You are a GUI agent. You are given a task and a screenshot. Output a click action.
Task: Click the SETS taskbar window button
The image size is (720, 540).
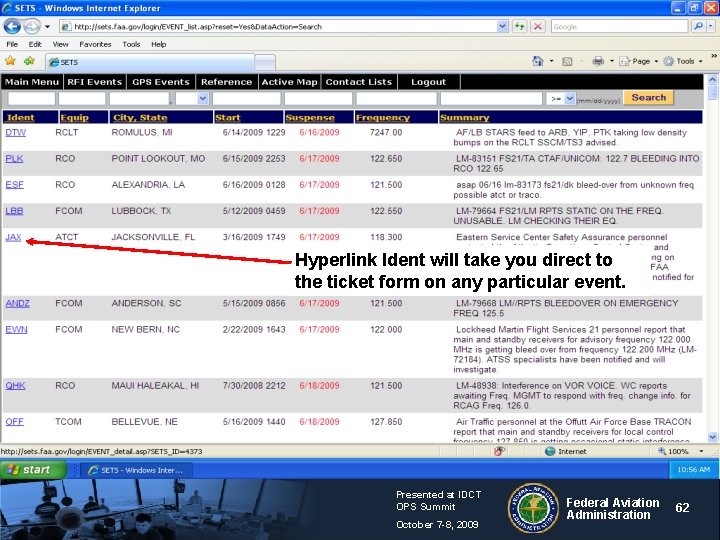pos(137,470)
